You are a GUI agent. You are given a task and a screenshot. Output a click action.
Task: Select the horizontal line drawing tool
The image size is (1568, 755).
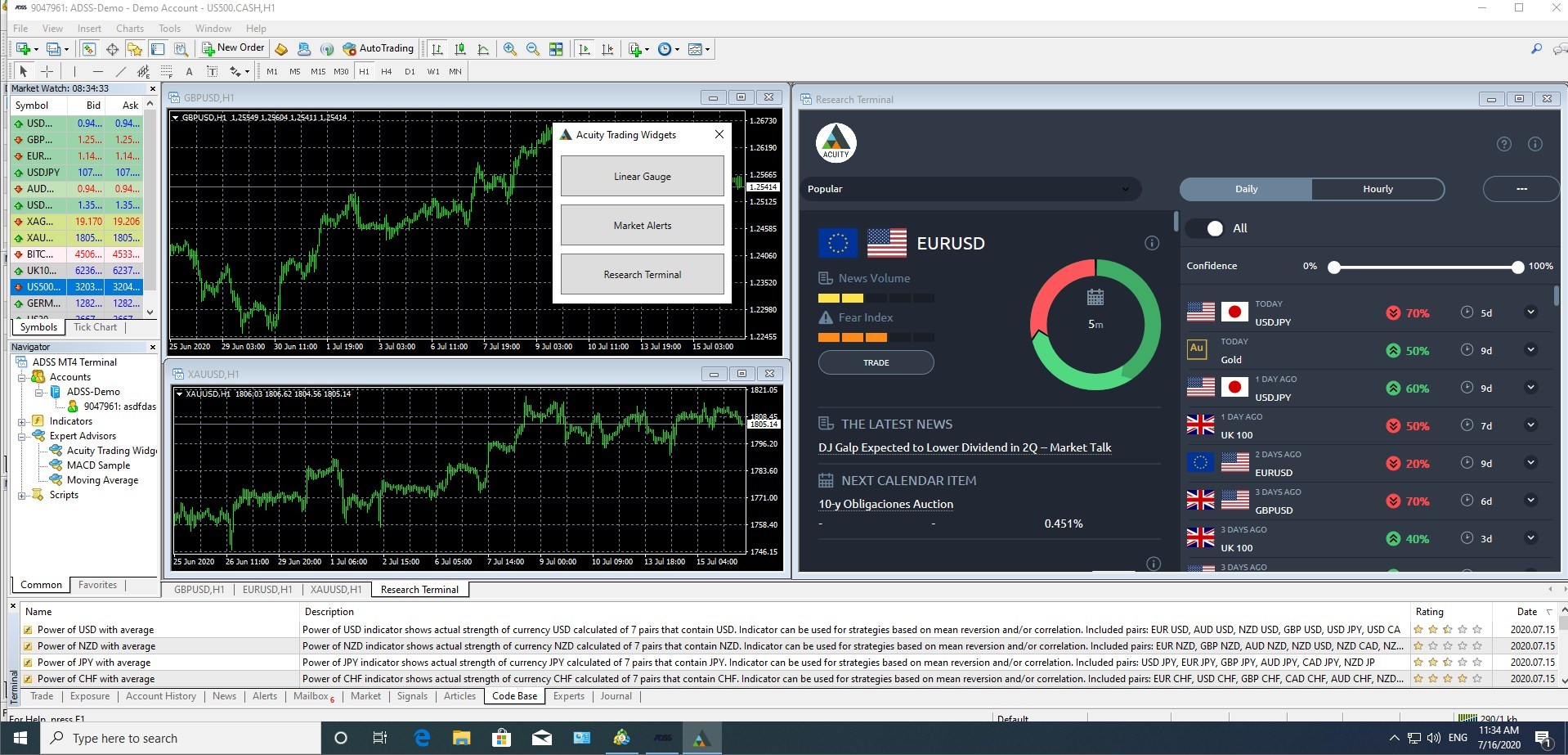pos(97,71)
